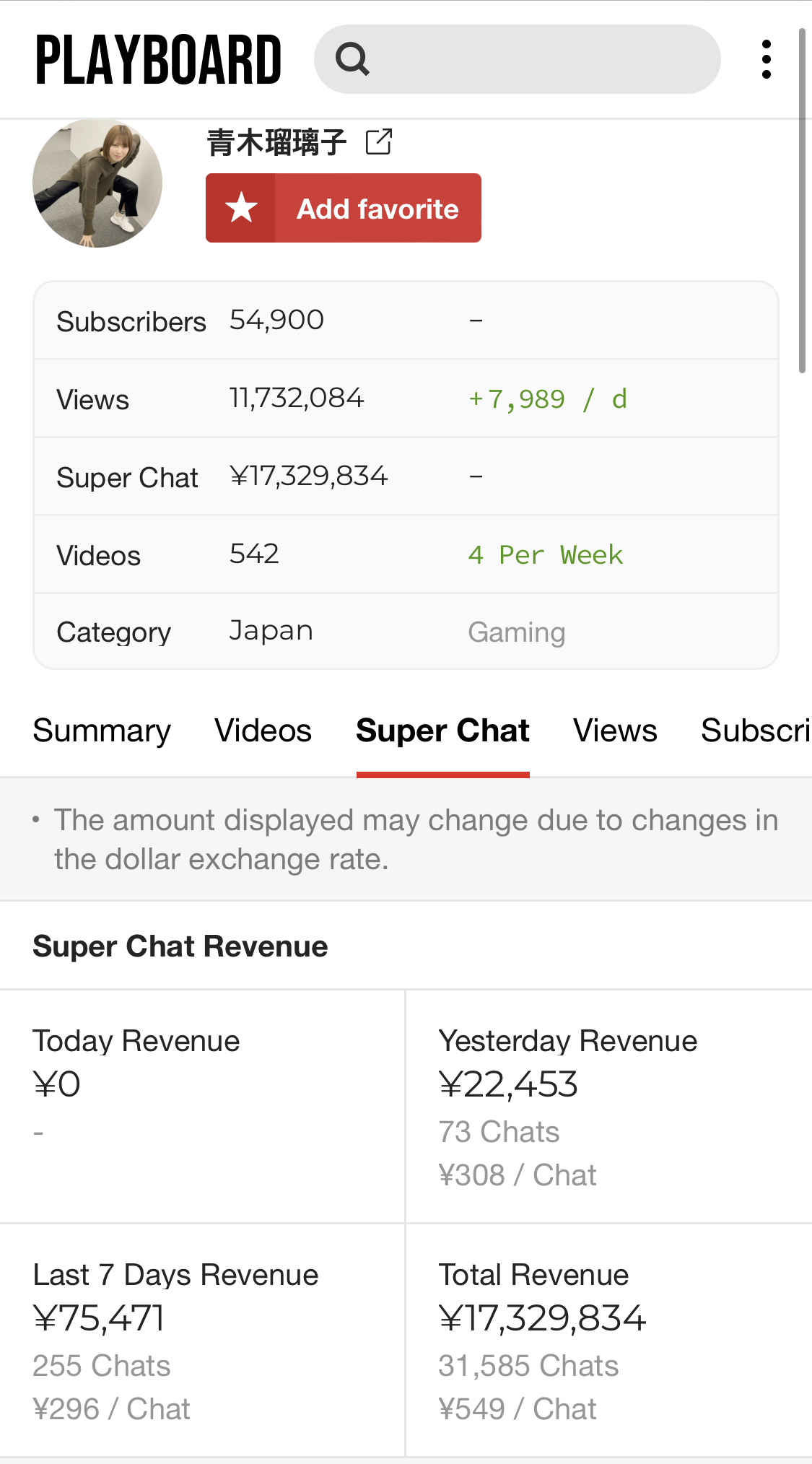The width and height of the screenshot is (812, 1464).
Task: Click the page vertical scrollbar
Action: (802, 202)
